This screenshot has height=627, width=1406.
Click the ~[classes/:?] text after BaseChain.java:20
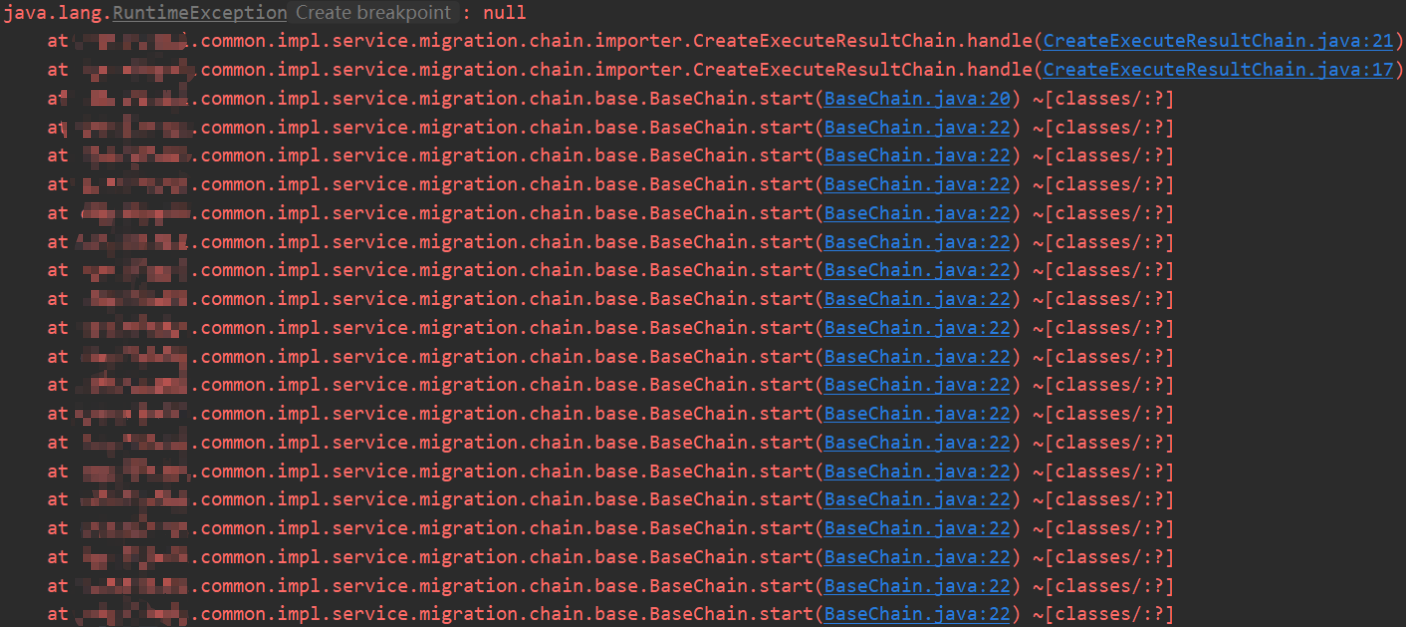tap(1103, 99)
